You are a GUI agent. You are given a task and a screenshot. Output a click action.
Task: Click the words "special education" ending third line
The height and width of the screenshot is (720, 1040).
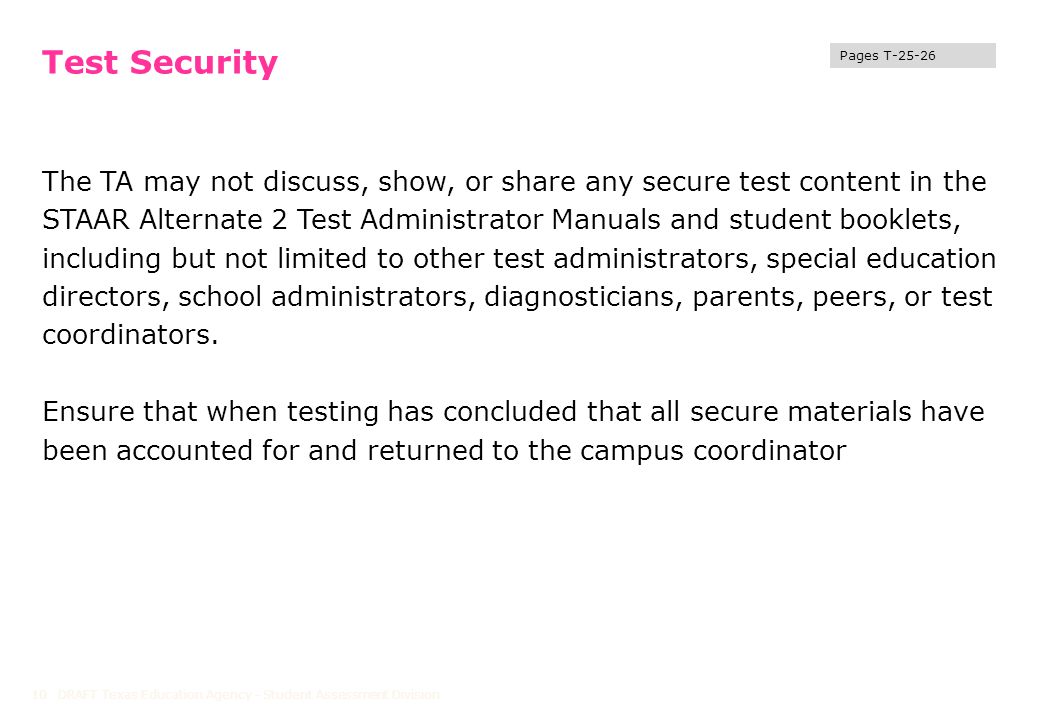pyautogui.click(x=881, y=259)
